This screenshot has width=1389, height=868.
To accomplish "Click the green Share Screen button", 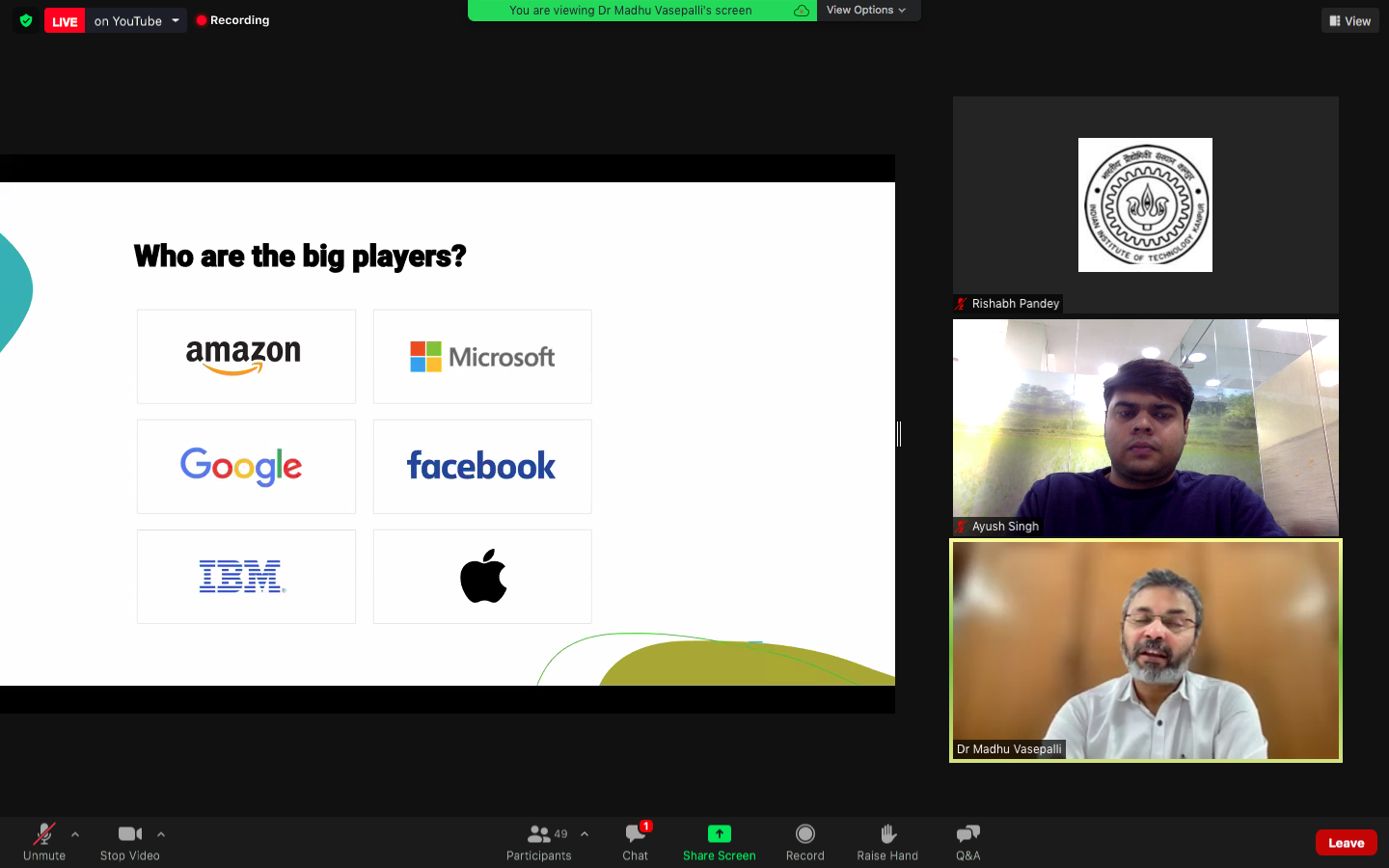I will coord(720,842).
